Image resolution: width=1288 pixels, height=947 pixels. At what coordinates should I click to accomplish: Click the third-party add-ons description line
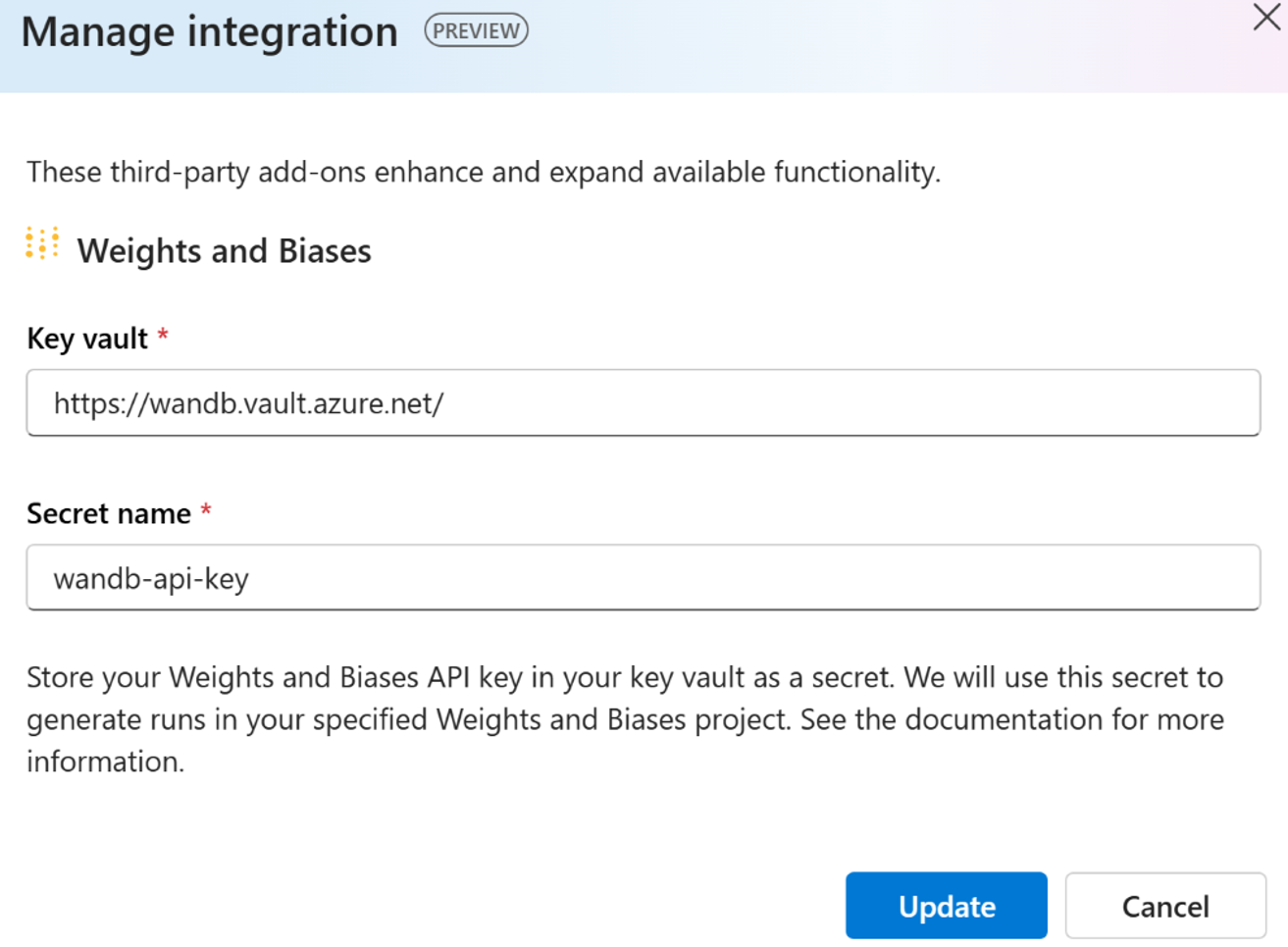[x=483, y=173]
